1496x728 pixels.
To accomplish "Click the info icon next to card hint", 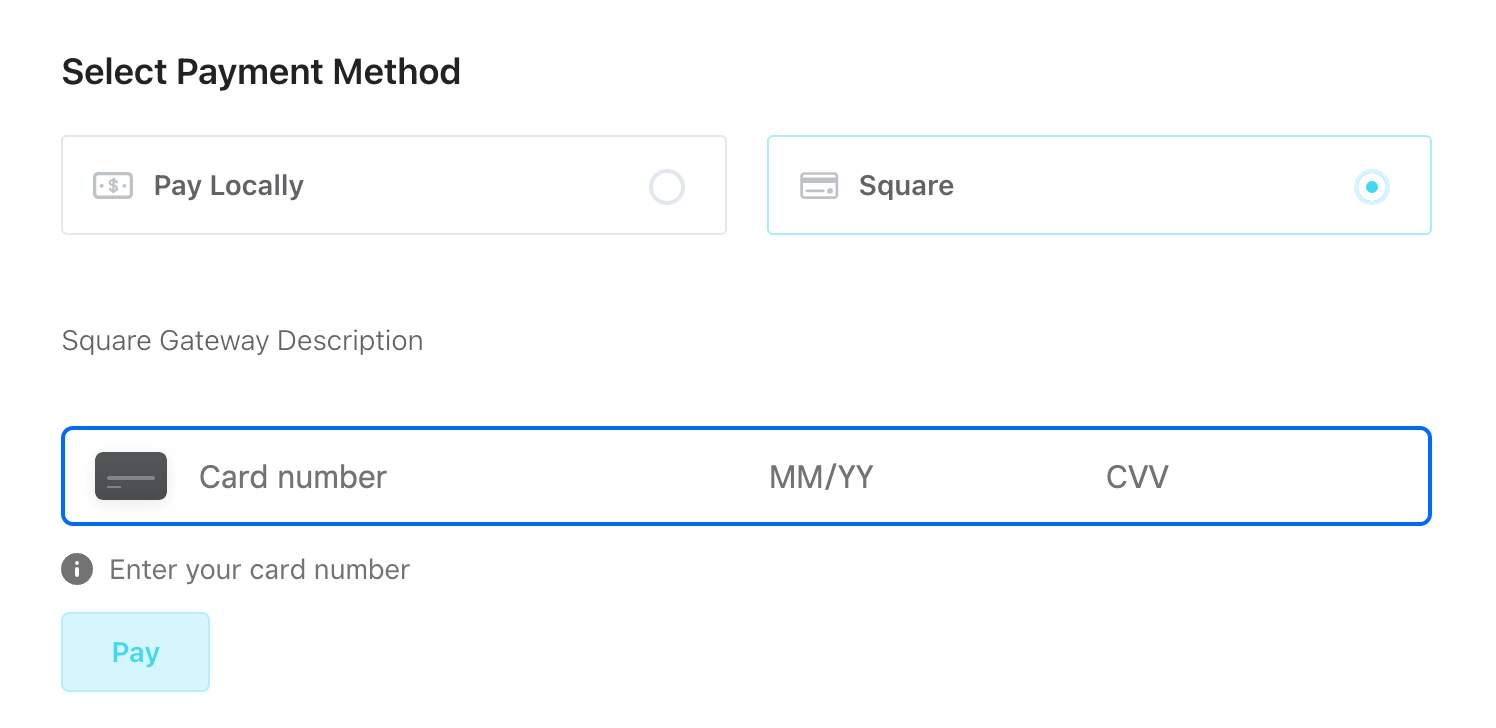I will pos(77,570).
